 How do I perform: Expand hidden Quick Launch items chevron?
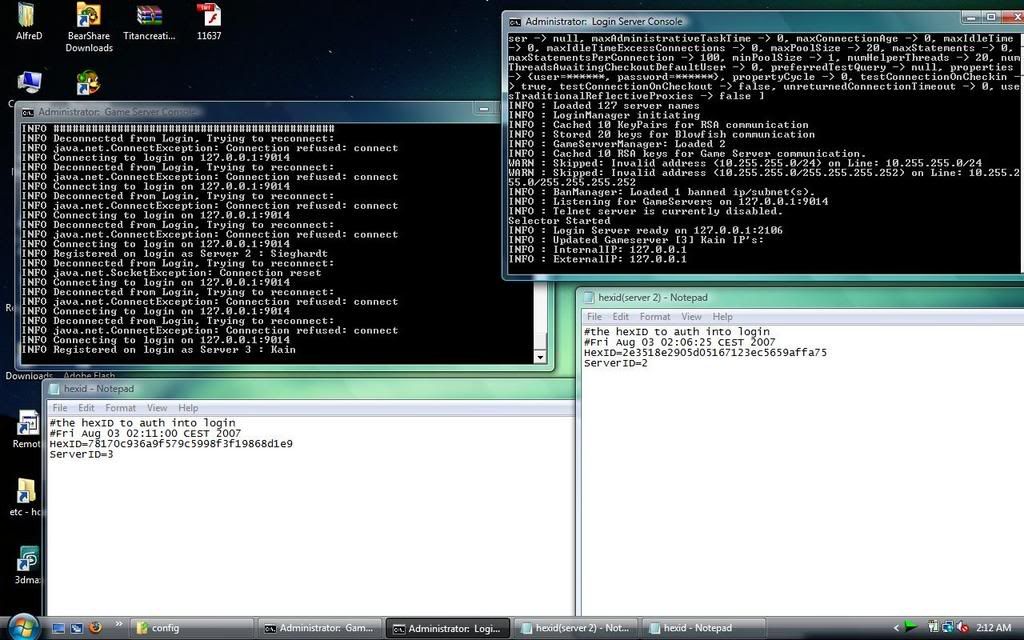click(119, 625)
